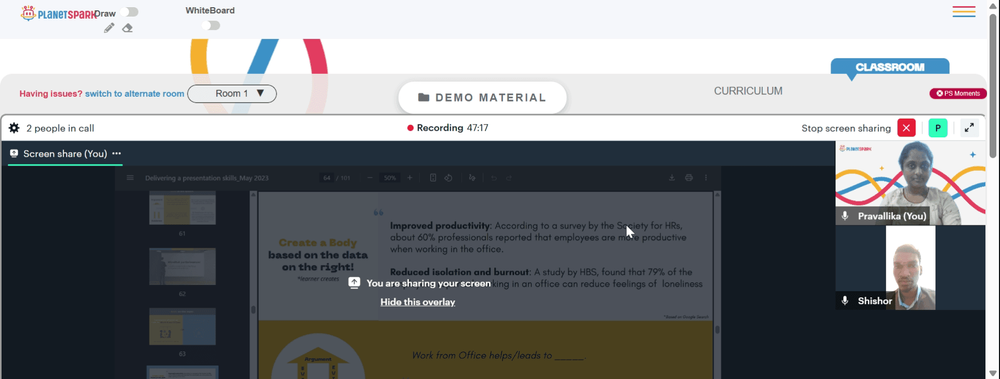
Task: Select PDF page thumbnail 62
Action: point(182,266)
